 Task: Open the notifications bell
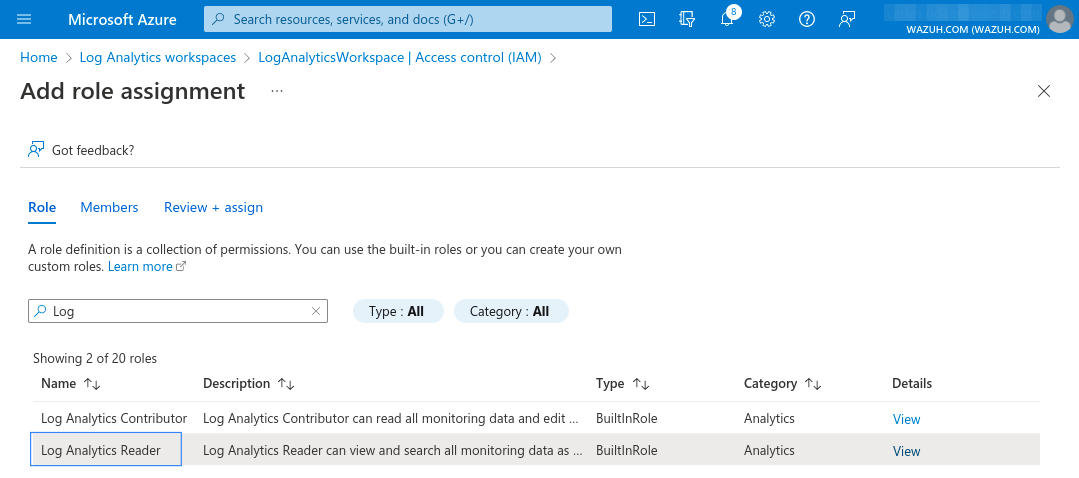(728, 18)
